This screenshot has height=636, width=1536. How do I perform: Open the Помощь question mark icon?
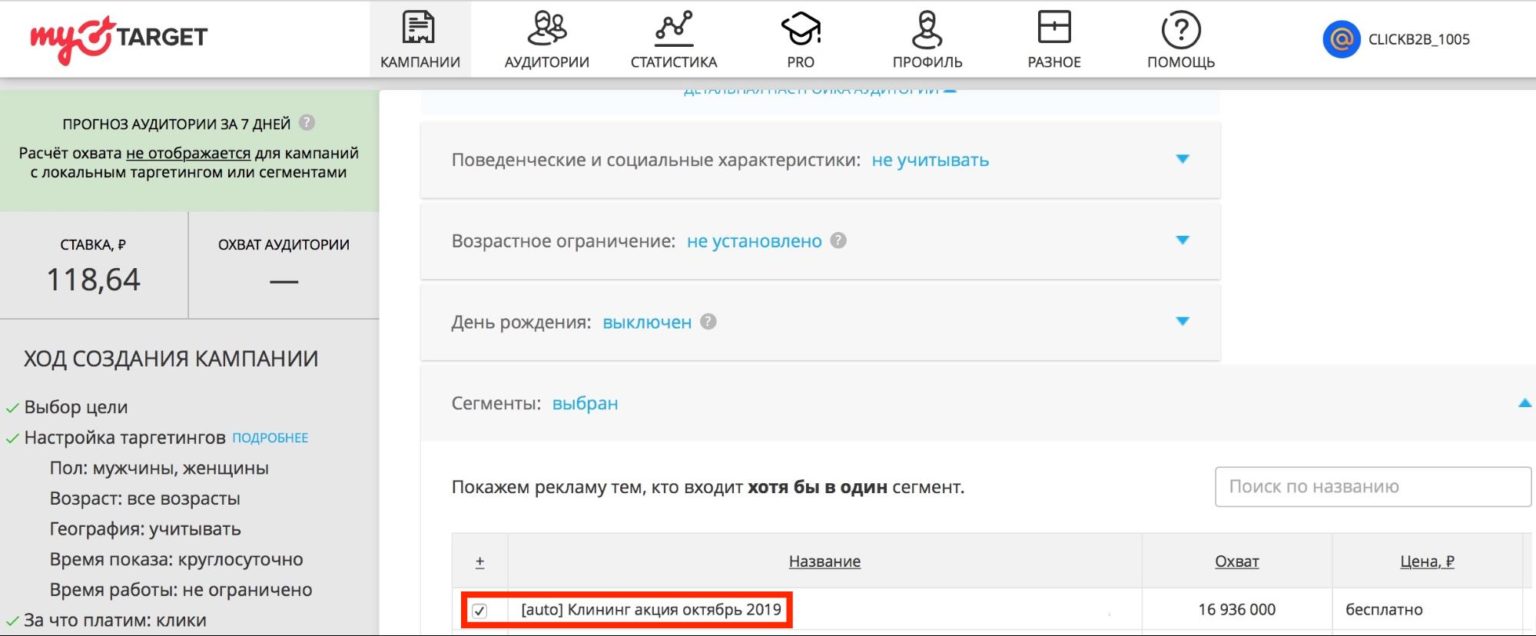(1180, 28)
